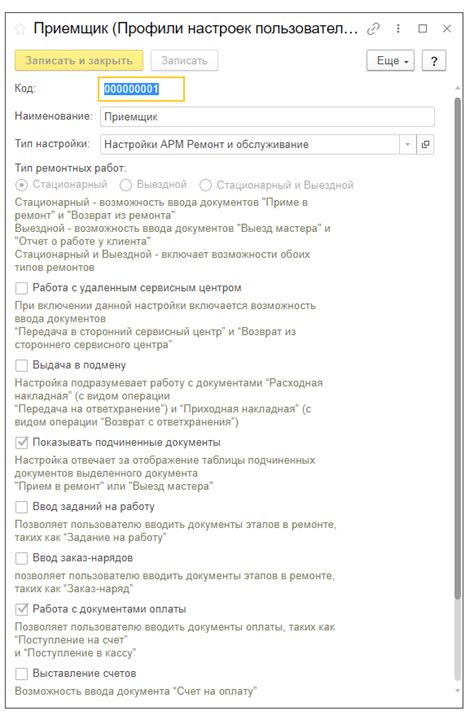Enable Работа с удаленным сервисным центром

(21, 288)
